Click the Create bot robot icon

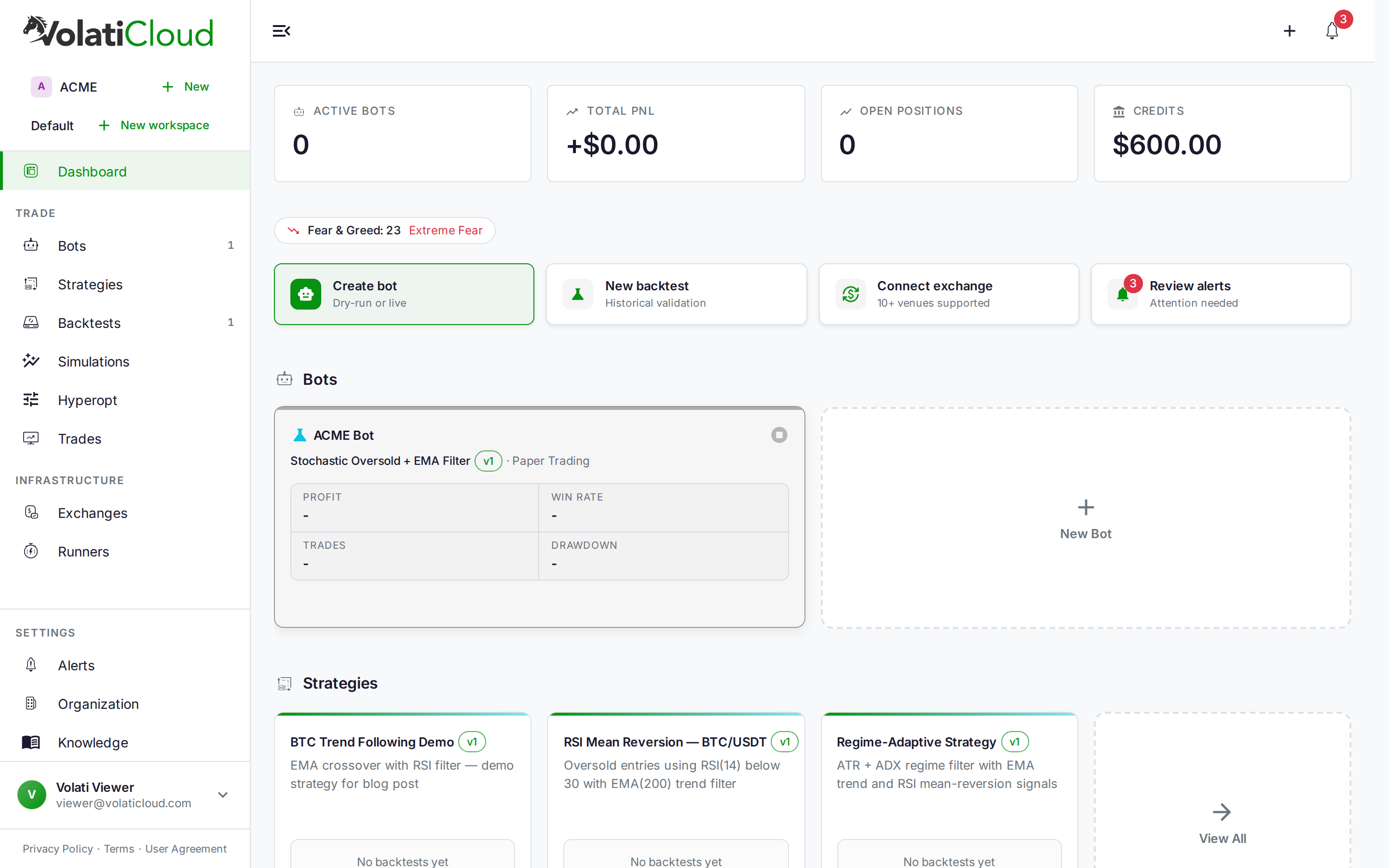tap(306, 294)
